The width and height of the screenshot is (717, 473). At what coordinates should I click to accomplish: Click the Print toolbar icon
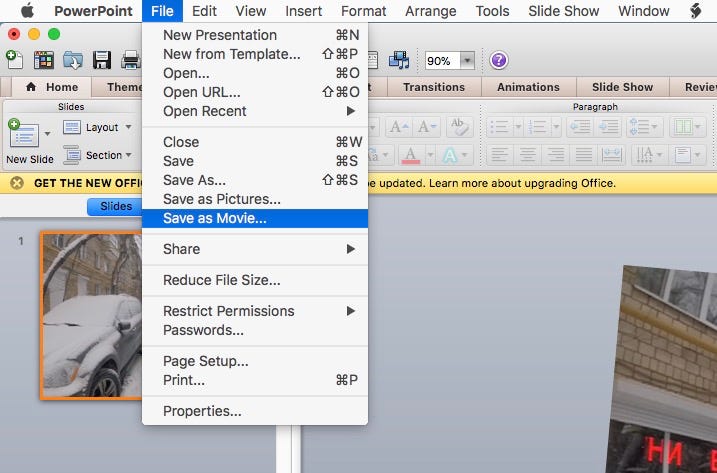tap(131, 60)
